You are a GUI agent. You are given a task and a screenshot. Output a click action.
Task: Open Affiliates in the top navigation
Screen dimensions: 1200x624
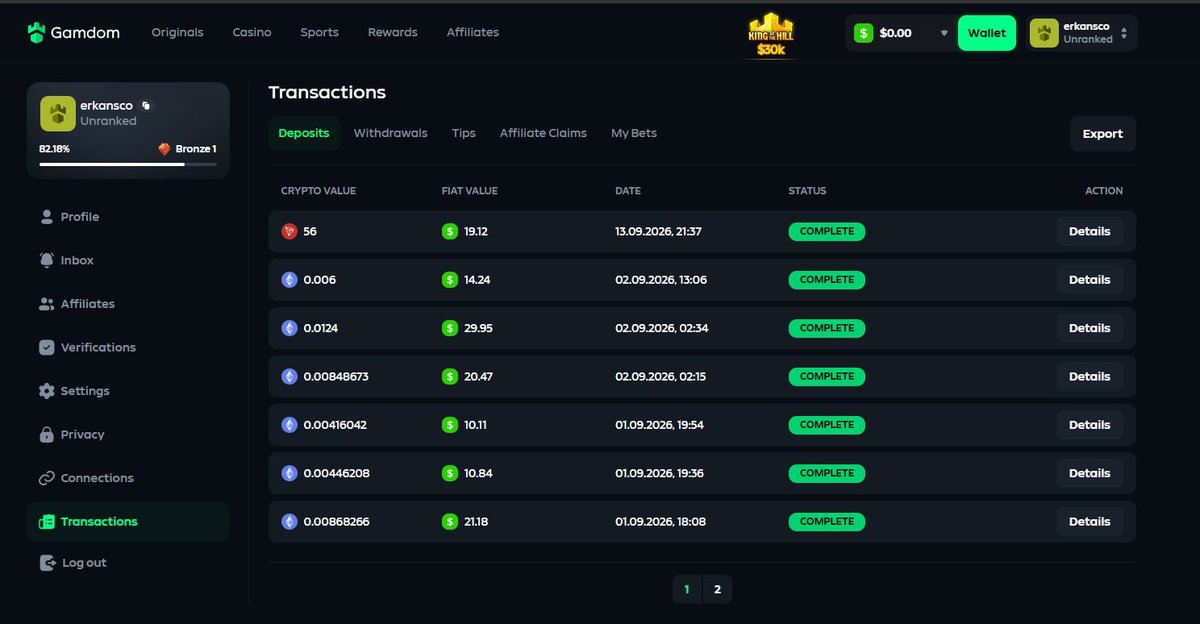(x=473, y=32)
